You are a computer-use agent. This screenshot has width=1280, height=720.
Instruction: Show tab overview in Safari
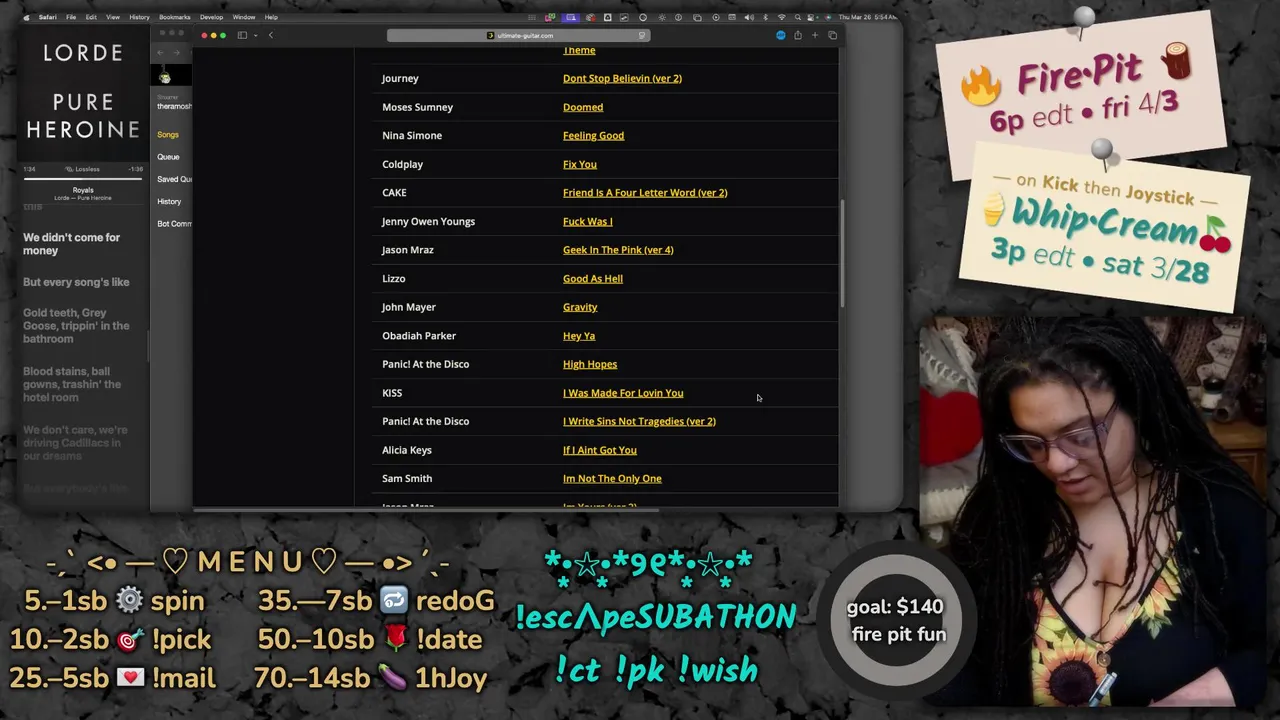pos(832,36)
